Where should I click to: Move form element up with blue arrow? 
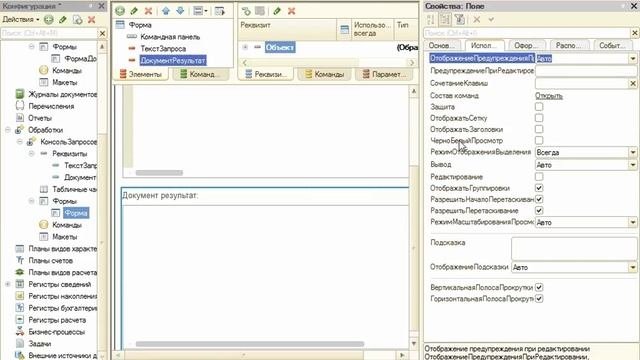pyautogui.click(x=166, y=11)
